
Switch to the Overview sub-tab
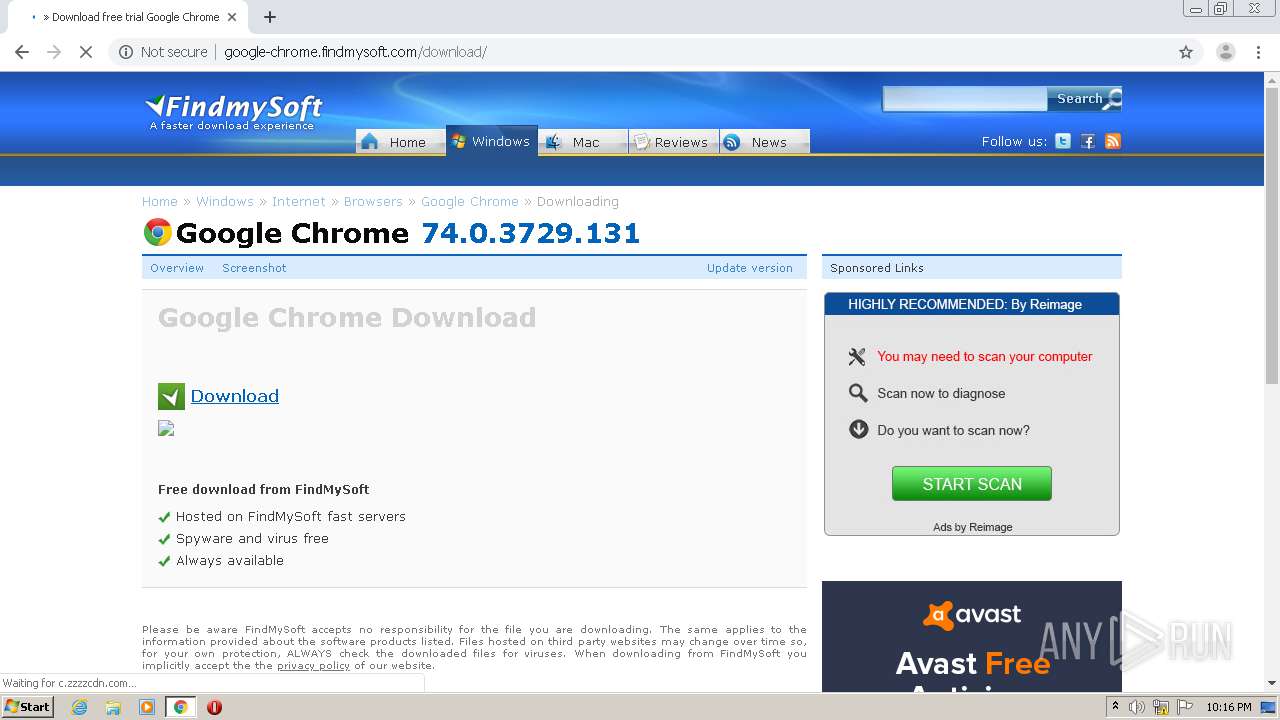click(177, 268)
